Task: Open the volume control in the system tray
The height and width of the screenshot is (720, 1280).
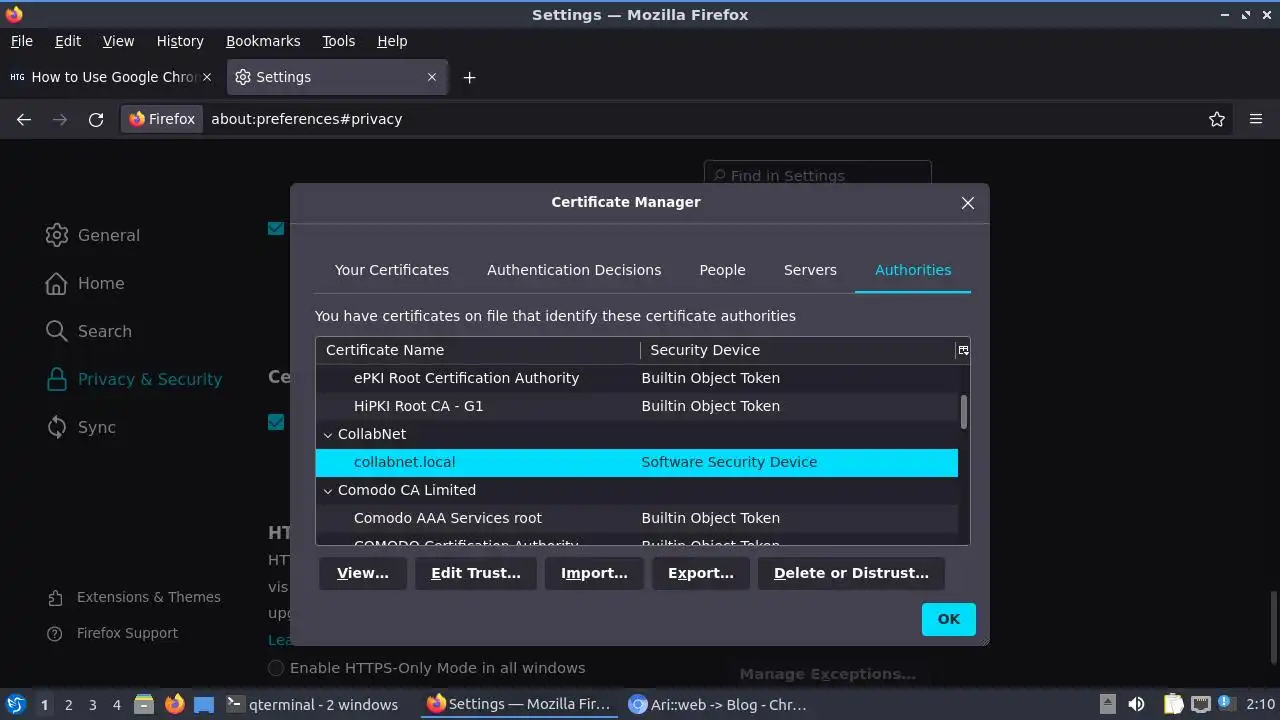Action: [x=1136, y=704]
